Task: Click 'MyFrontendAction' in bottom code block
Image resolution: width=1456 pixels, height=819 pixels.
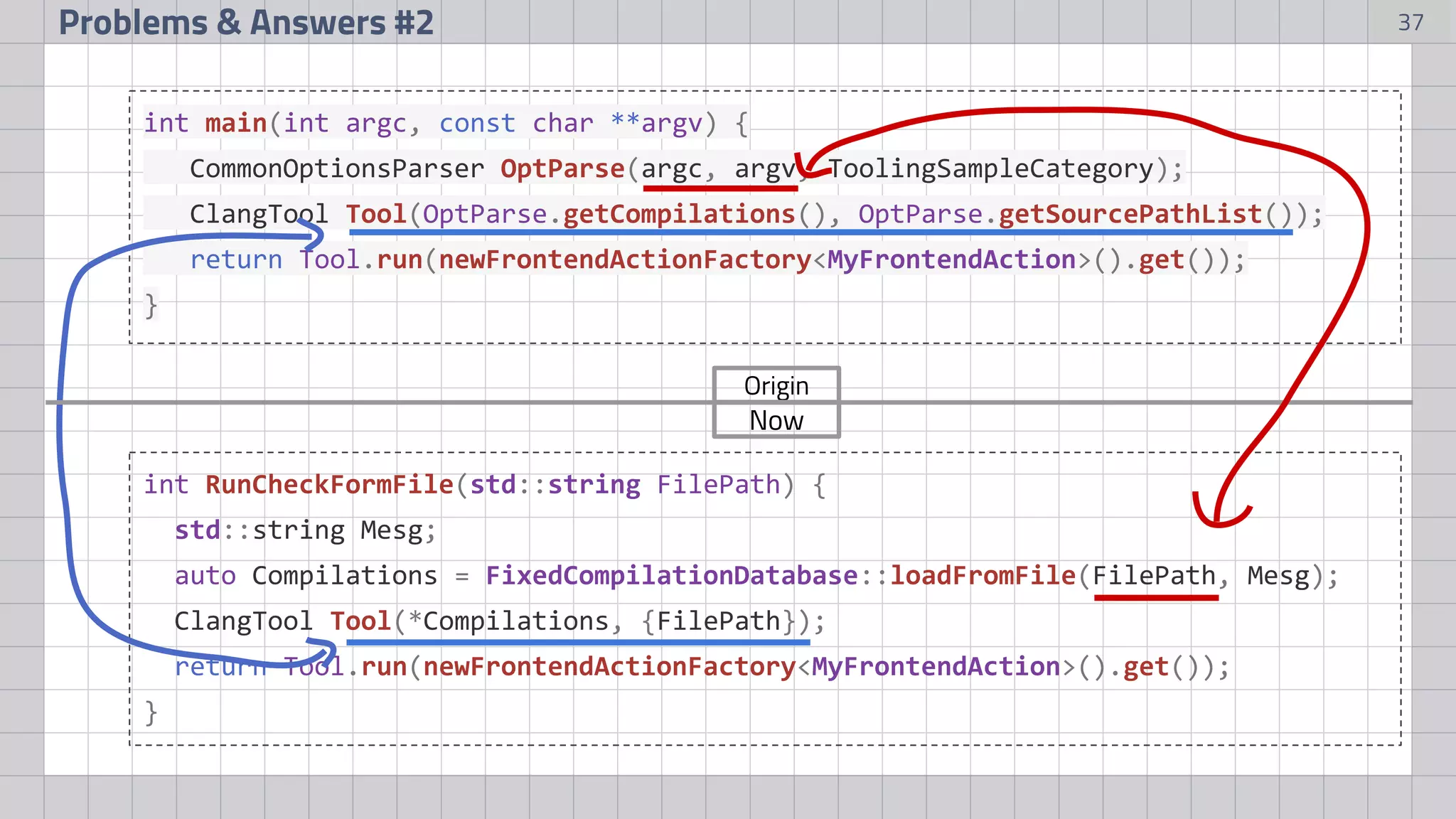Action: (936, 667)
